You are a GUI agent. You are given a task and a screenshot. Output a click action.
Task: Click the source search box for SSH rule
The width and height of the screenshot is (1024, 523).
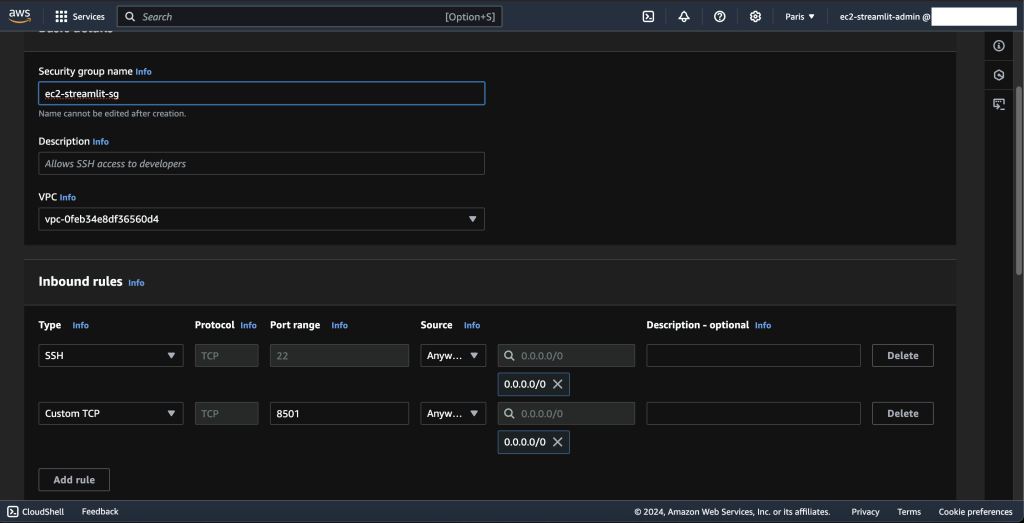566,356
